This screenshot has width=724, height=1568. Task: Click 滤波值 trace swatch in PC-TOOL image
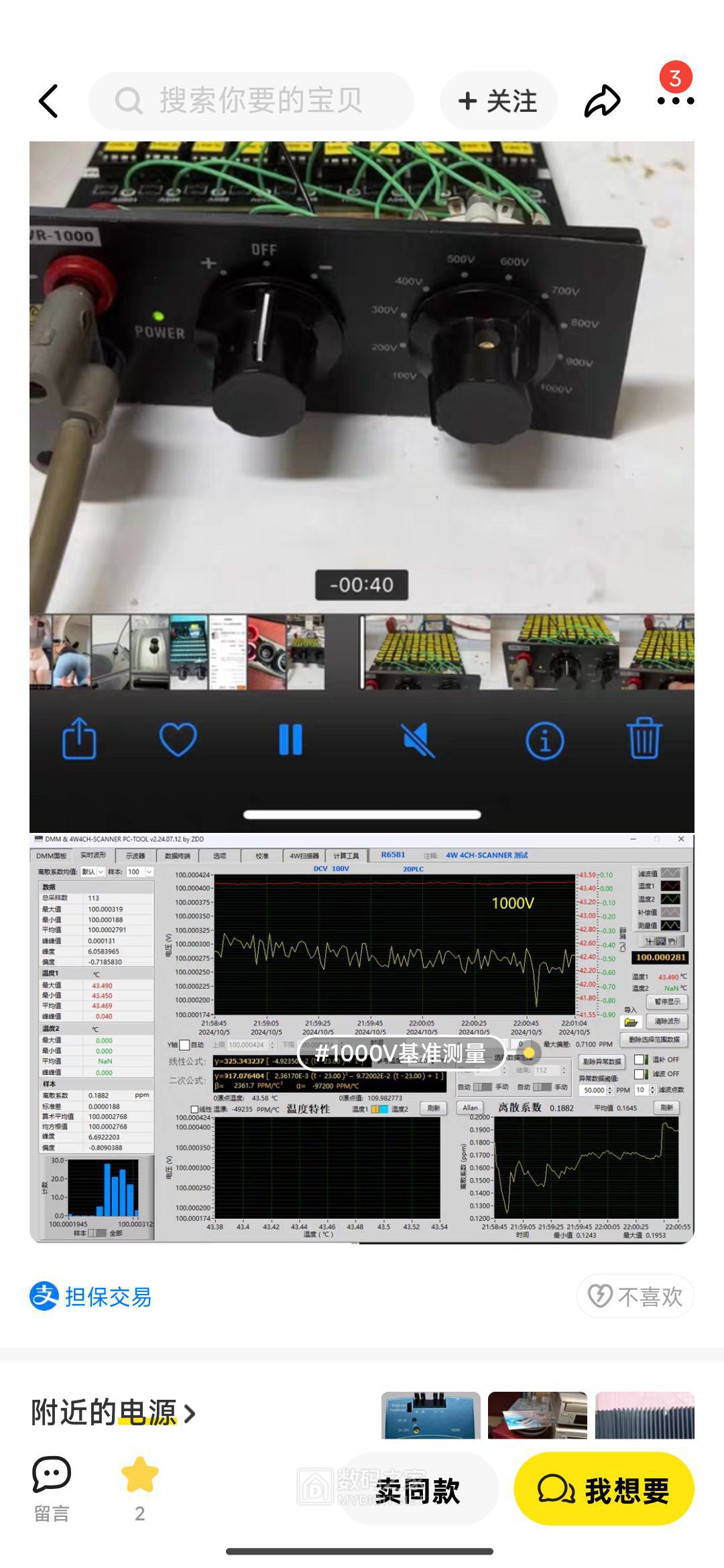pyautogui.click(x=670, y=873)
